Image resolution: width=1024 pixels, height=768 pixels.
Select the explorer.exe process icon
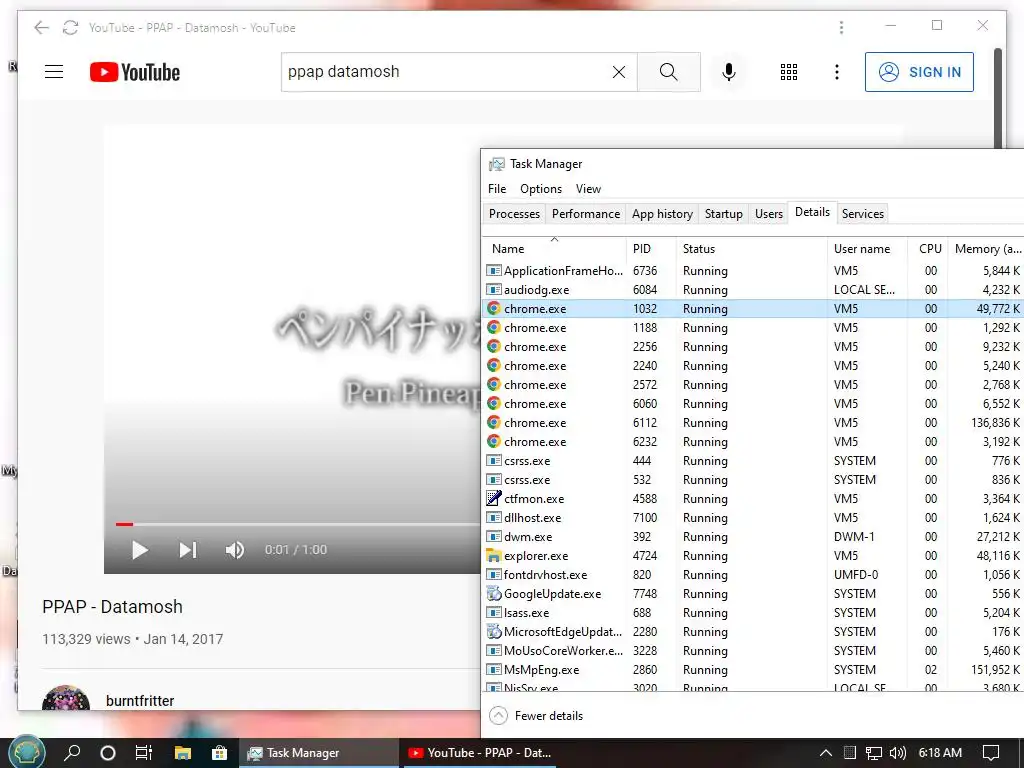click(x=494, y=556)
